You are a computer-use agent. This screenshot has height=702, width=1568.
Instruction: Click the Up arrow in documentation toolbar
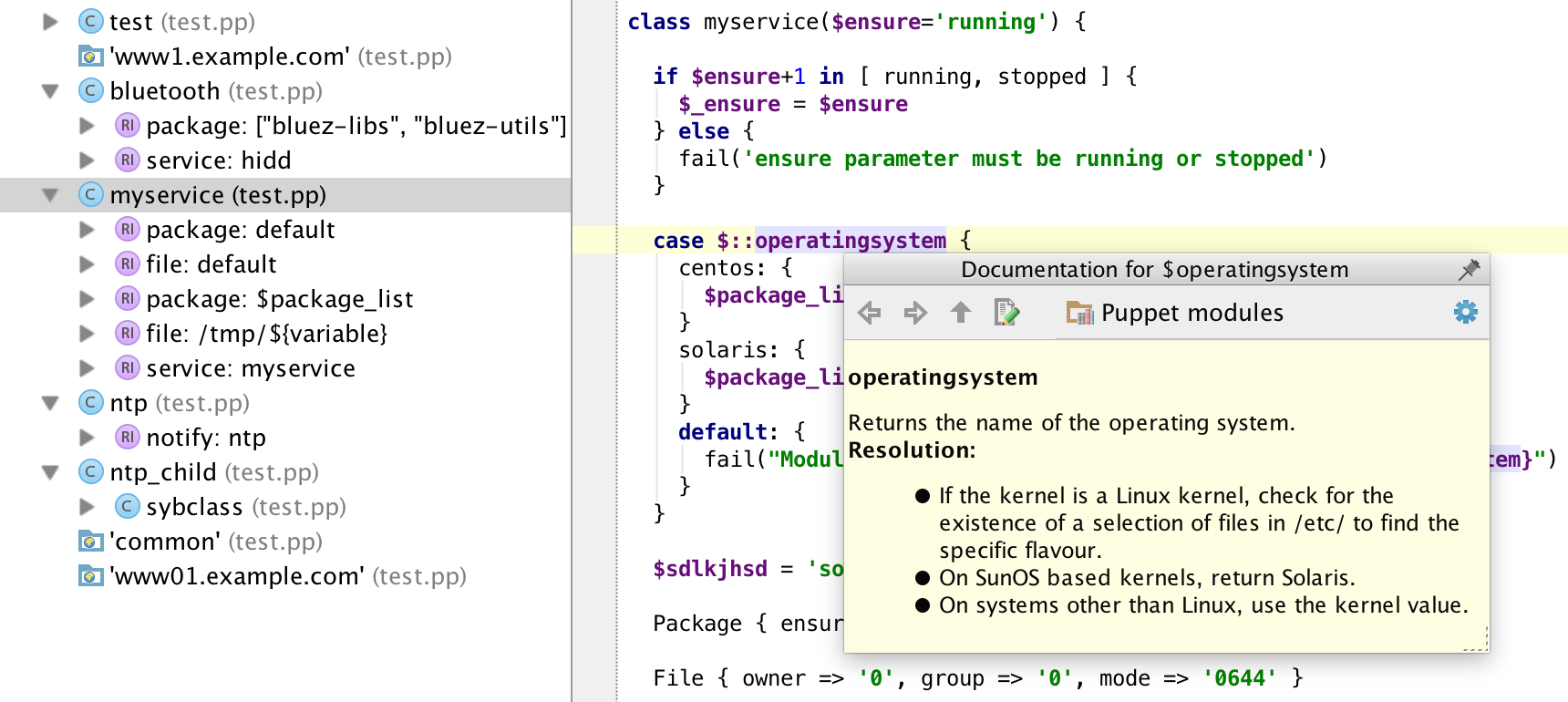[x=961, y=313]
